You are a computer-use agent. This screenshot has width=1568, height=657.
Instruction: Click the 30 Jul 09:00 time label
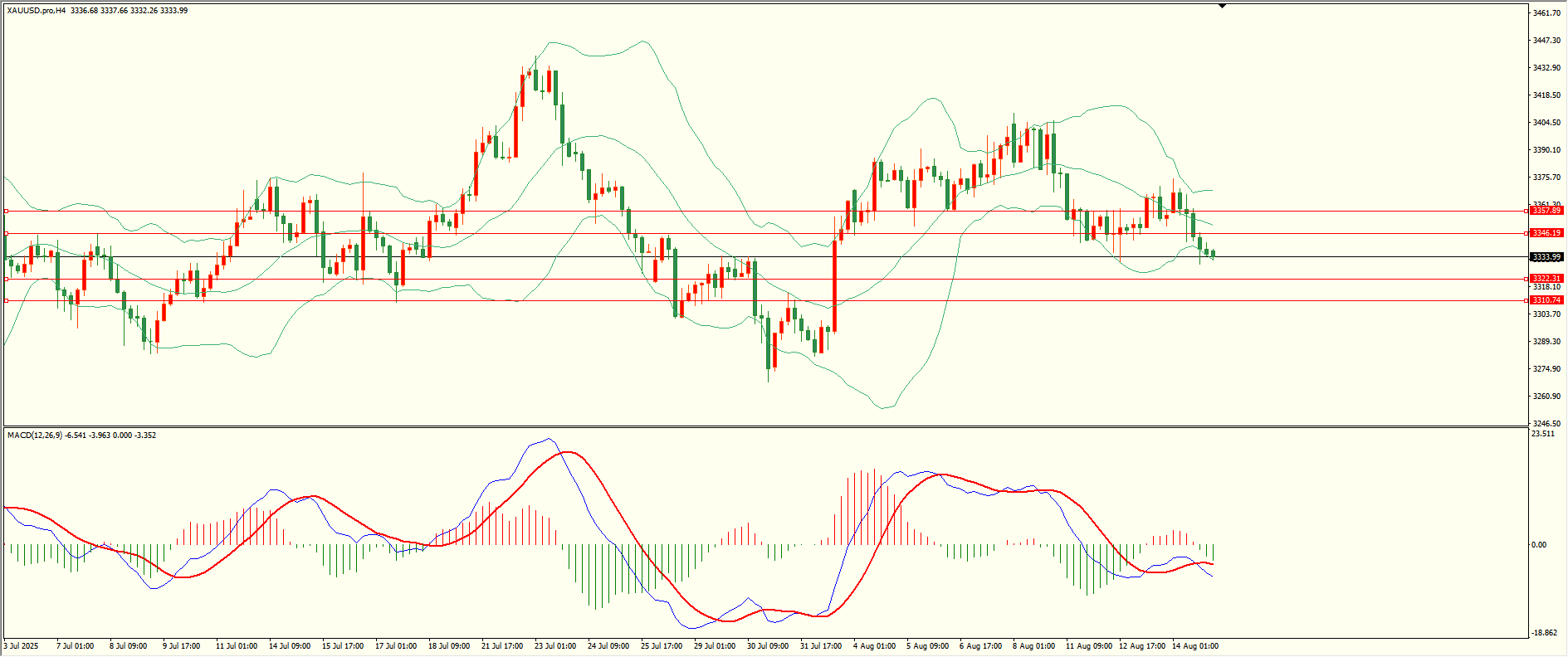(x=768, y=646)
